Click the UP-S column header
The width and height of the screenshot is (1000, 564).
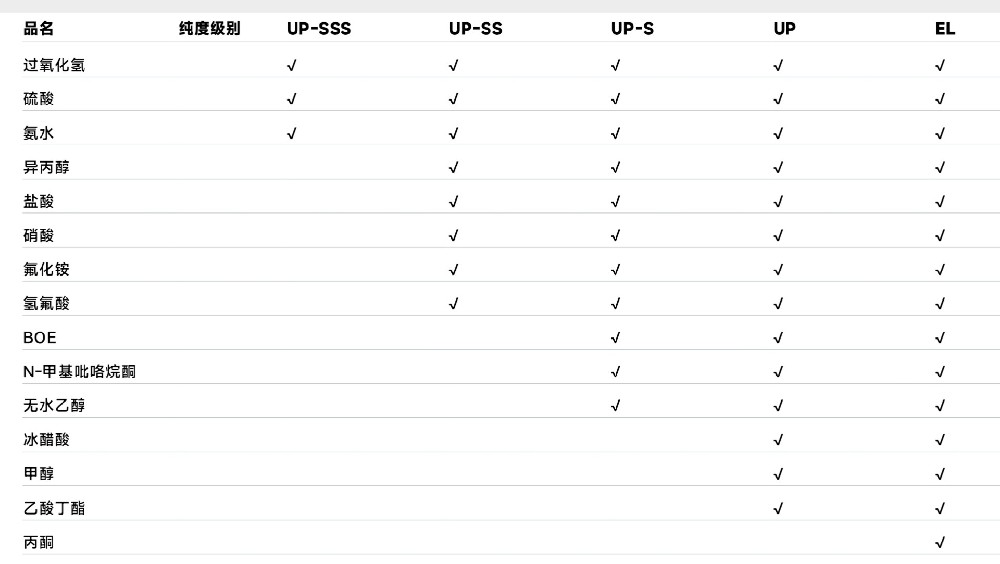point(632,29)
